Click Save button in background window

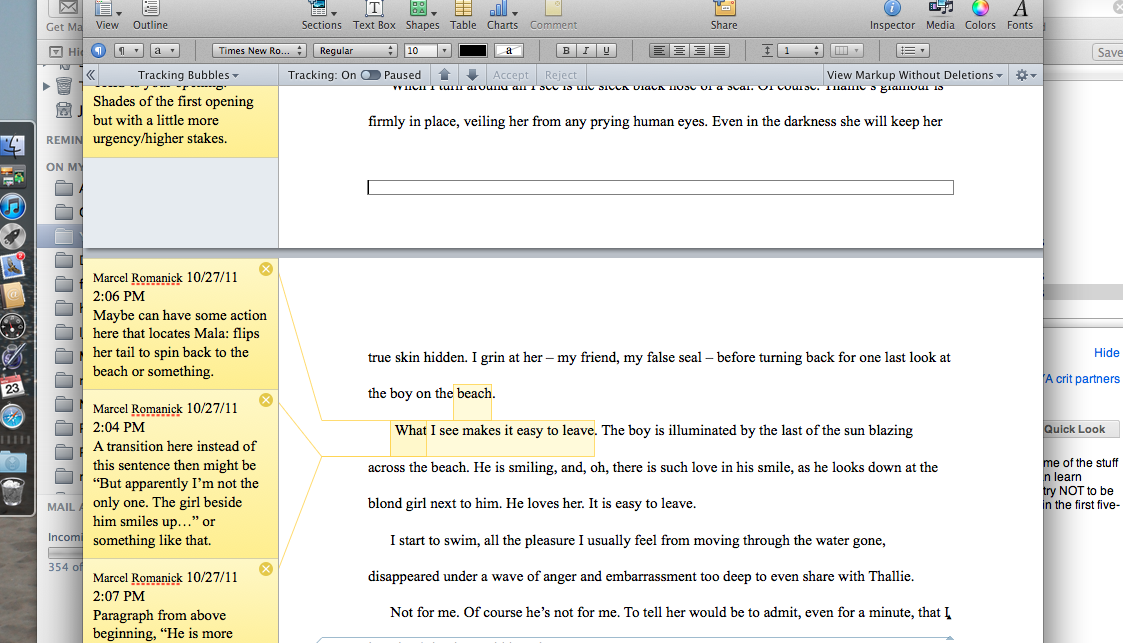tap(1109, 52)
